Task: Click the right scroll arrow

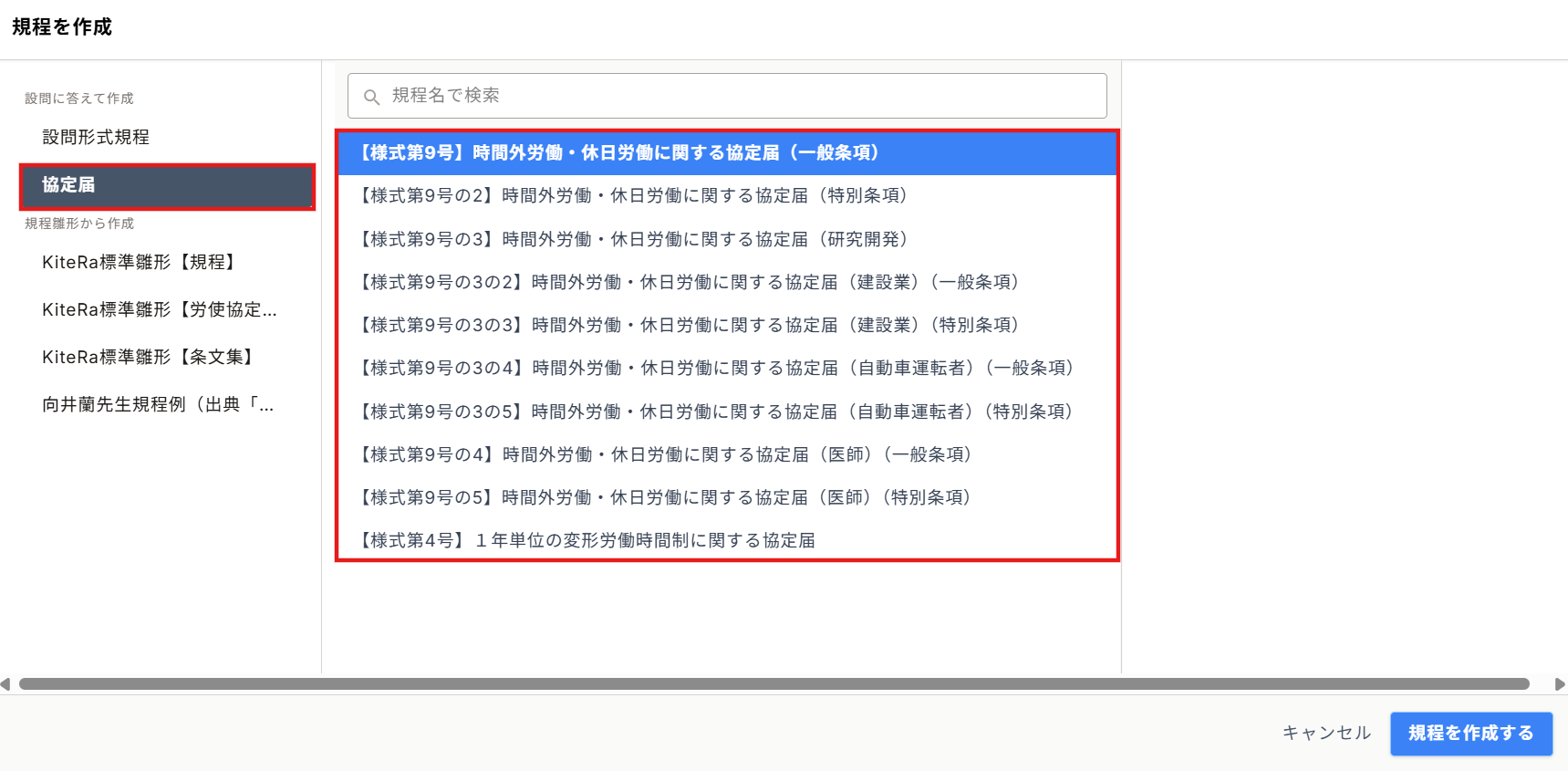Action: pyautogui.click(x=1560, y=684)
